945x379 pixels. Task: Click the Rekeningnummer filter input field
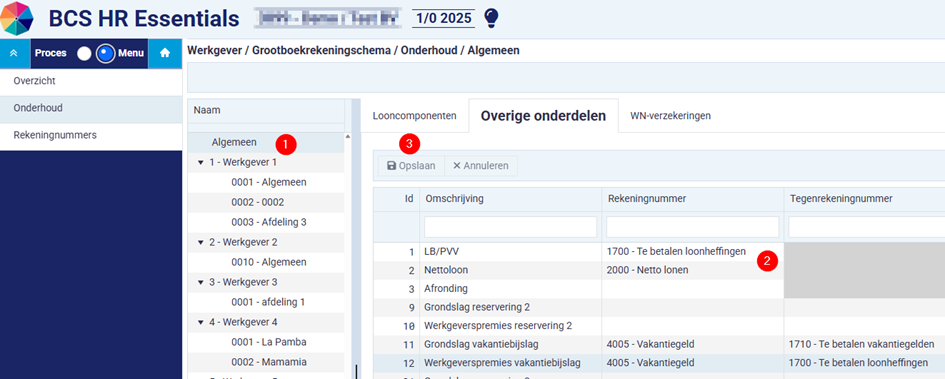(x=692, y=227)
